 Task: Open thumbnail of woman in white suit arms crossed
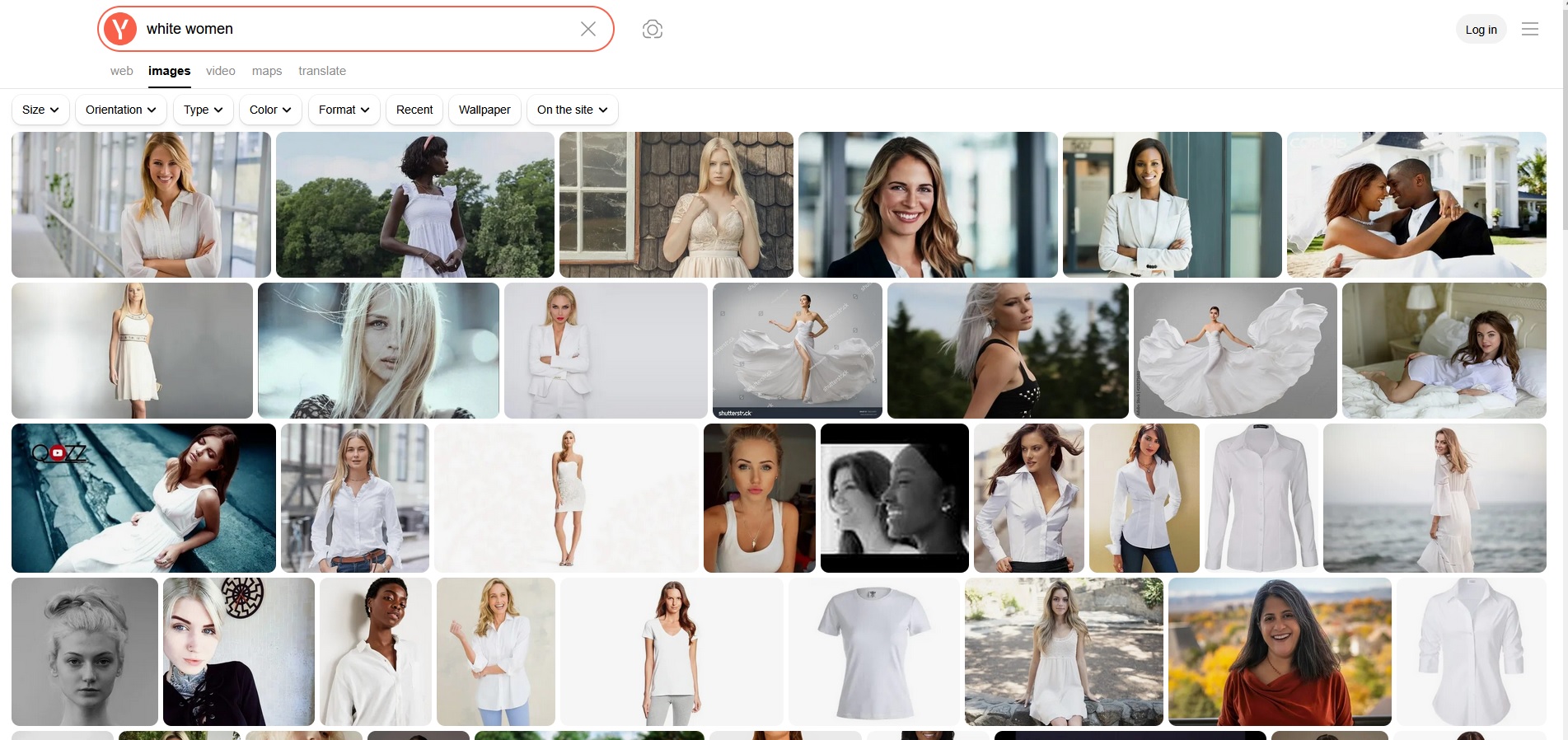pyautogui.click(x=1172, y=204)
